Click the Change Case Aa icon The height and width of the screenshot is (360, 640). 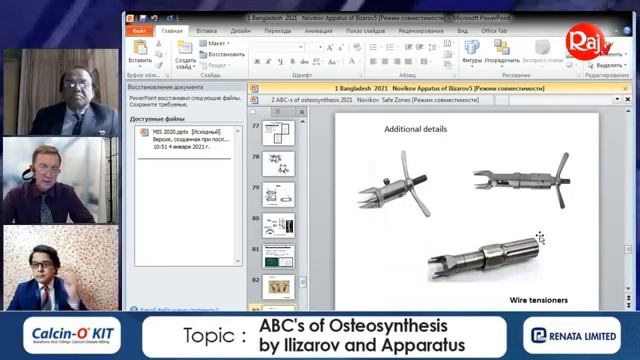pyautogui.click(x=332, y=62)
